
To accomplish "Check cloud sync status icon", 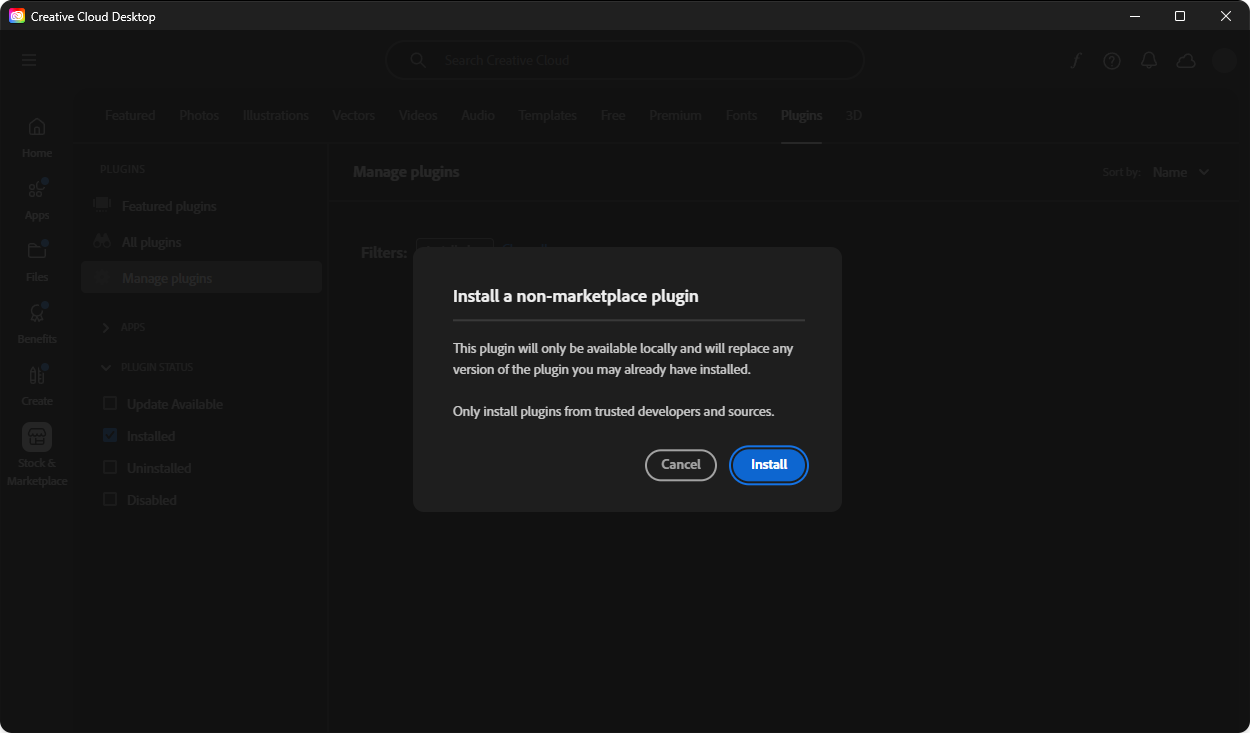I will pyautogui.click(x=1186, y=61).
